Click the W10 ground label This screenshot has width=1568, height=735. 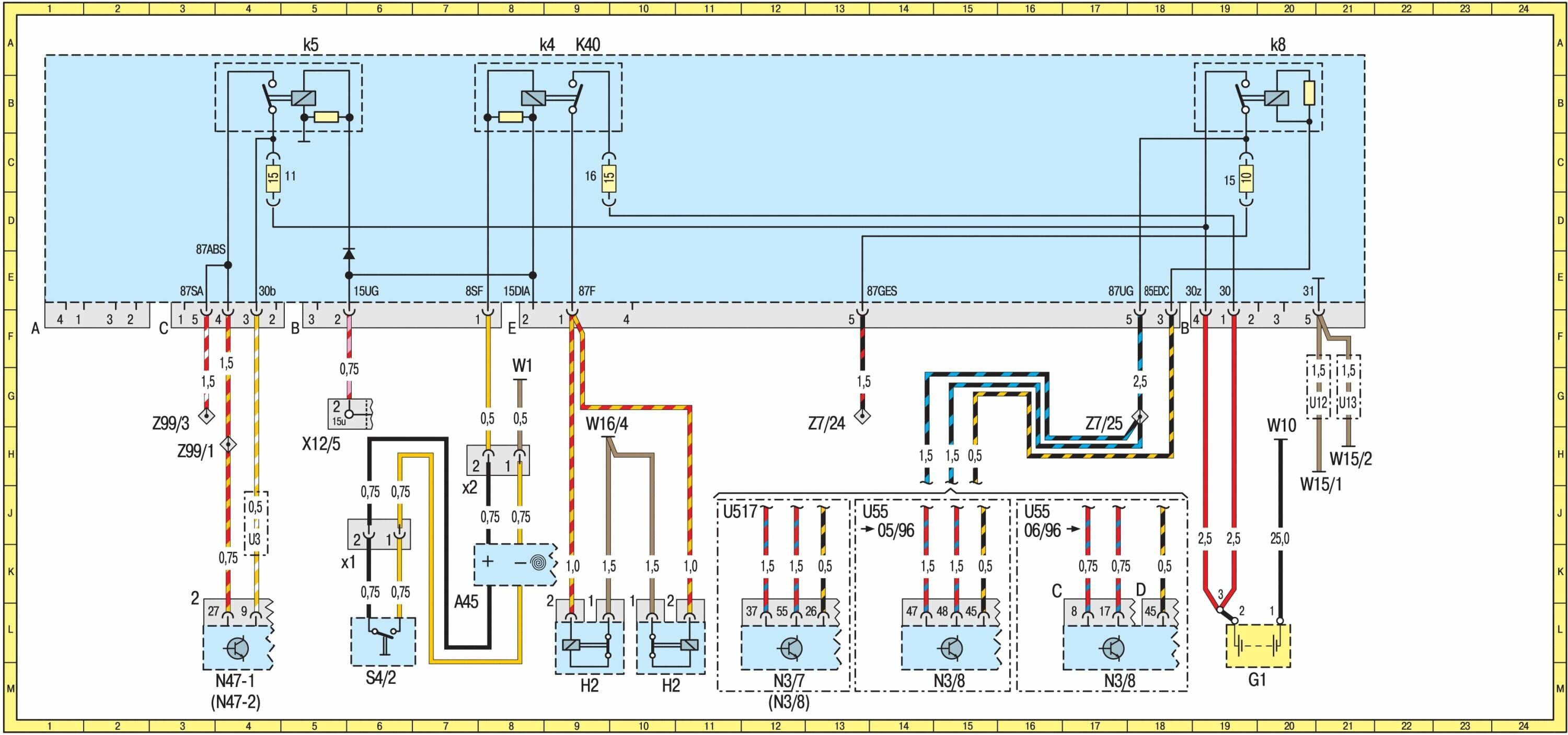[1281, 425]
